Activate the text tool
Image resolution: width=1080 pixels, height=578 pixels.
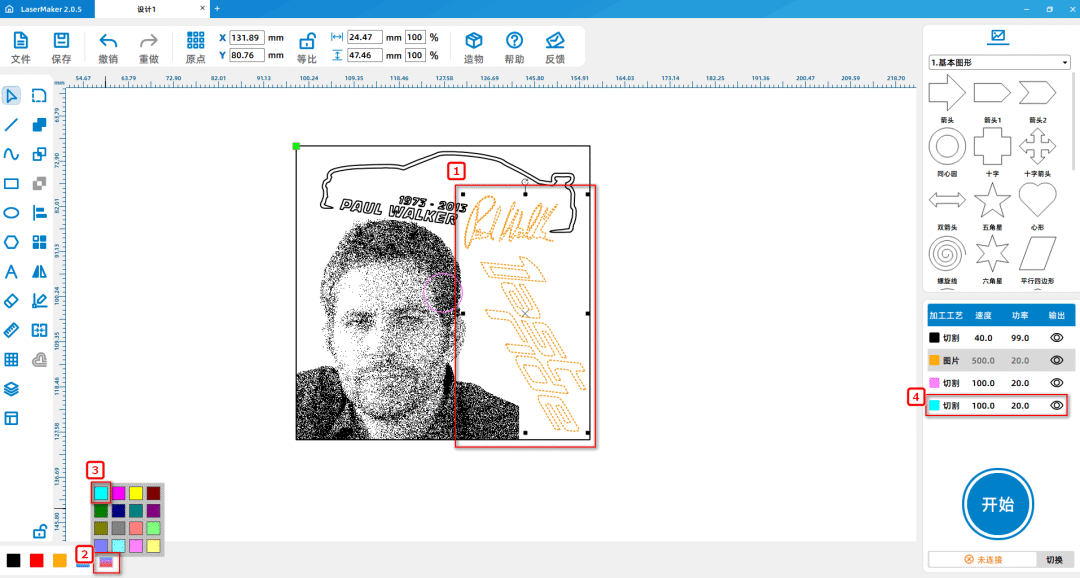coord(12,271)
